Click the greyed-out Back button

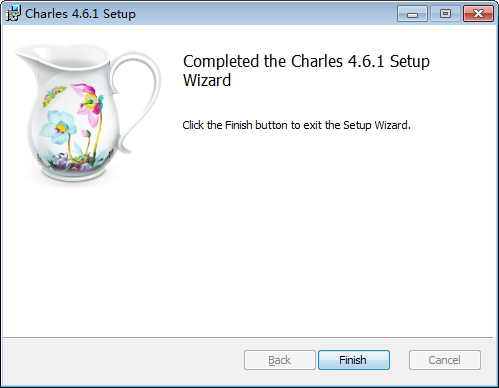coord(279,360)
